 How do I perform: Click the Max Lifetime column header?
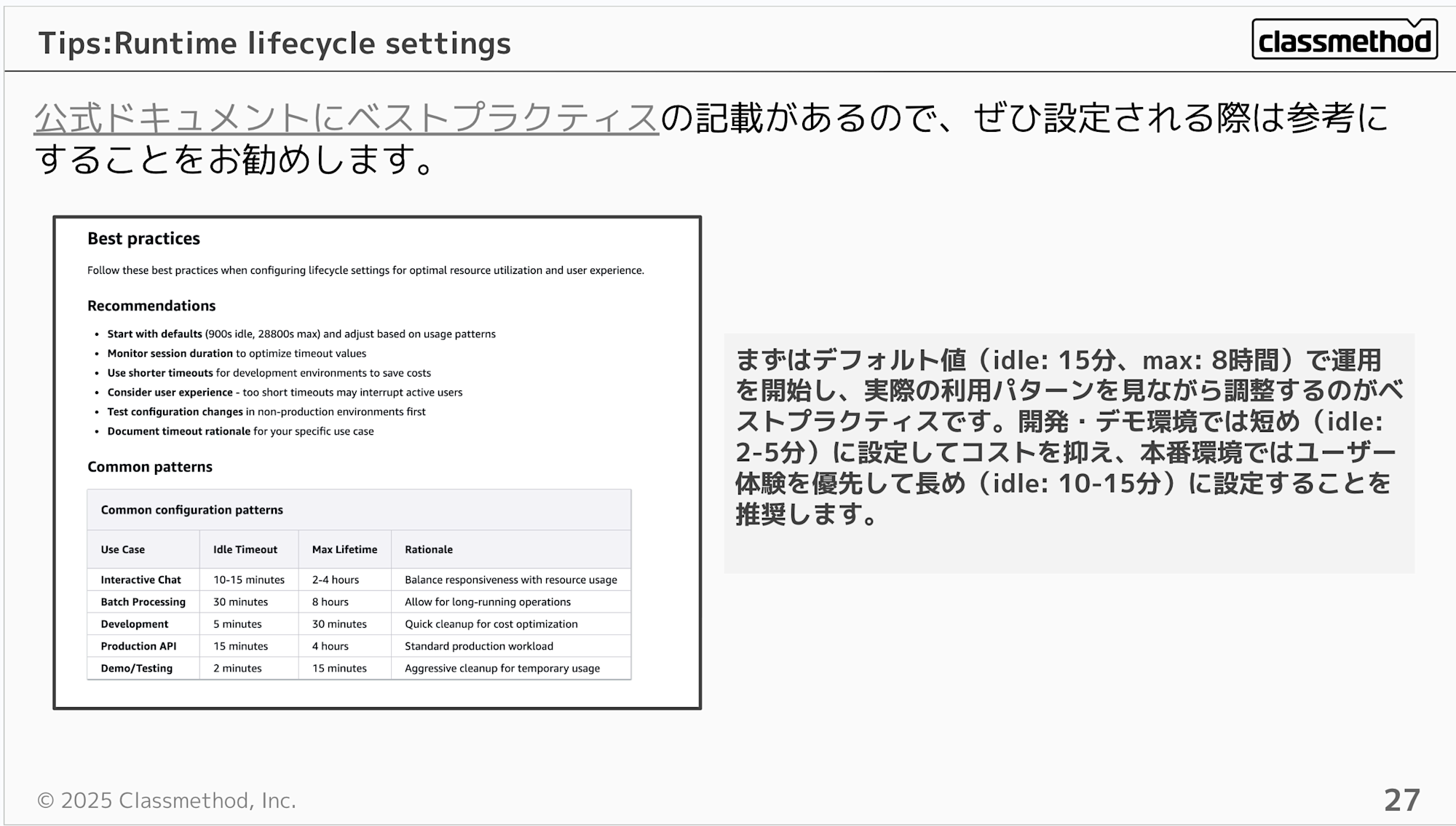click(344, 550)
